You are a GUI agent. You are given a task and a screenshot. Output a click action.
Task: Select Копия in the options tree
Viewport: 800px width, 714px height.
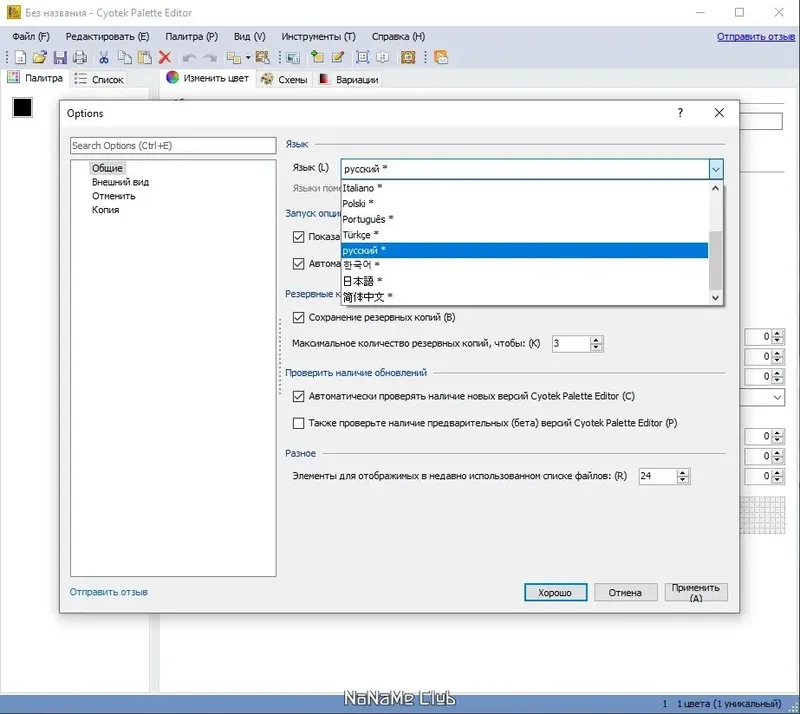105,210
